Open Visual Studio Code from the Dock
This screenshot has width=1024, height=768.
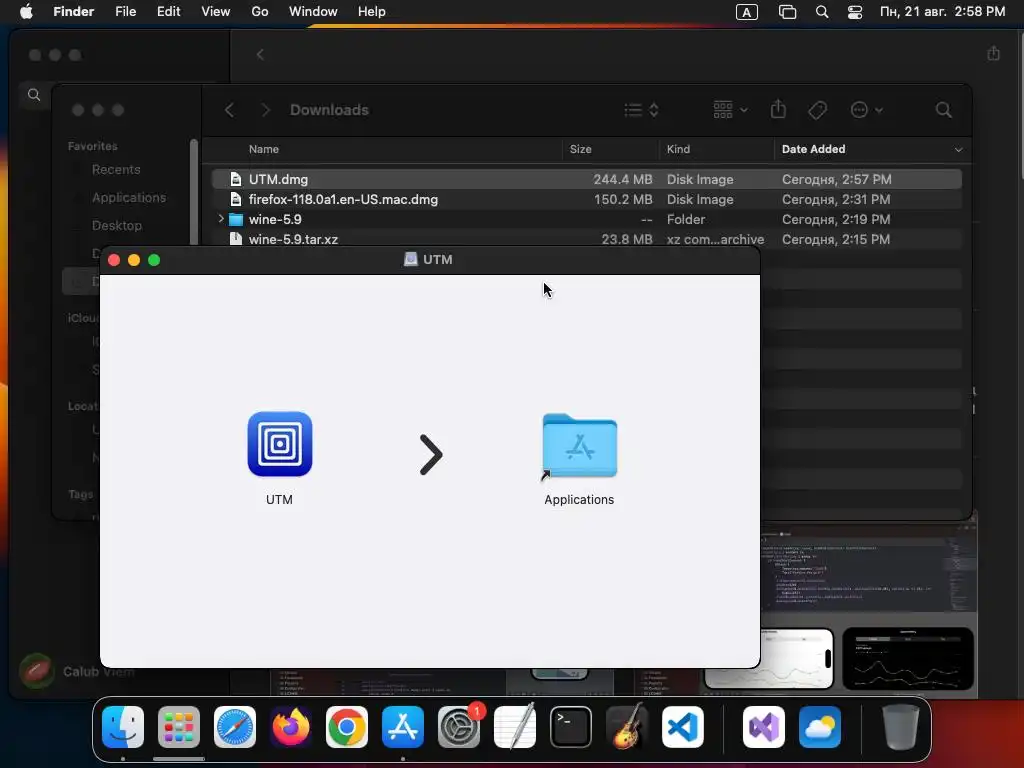(683, 727)
